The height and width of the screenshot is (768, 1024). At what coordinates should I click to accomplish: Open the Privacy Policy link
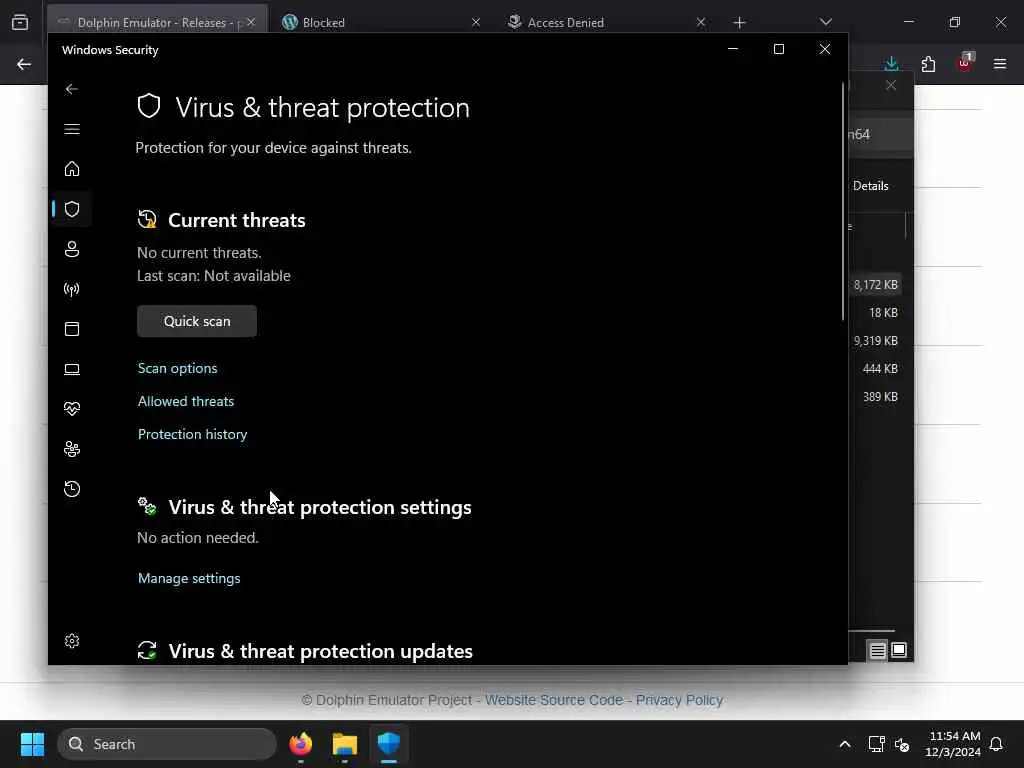tap(679, 700)
